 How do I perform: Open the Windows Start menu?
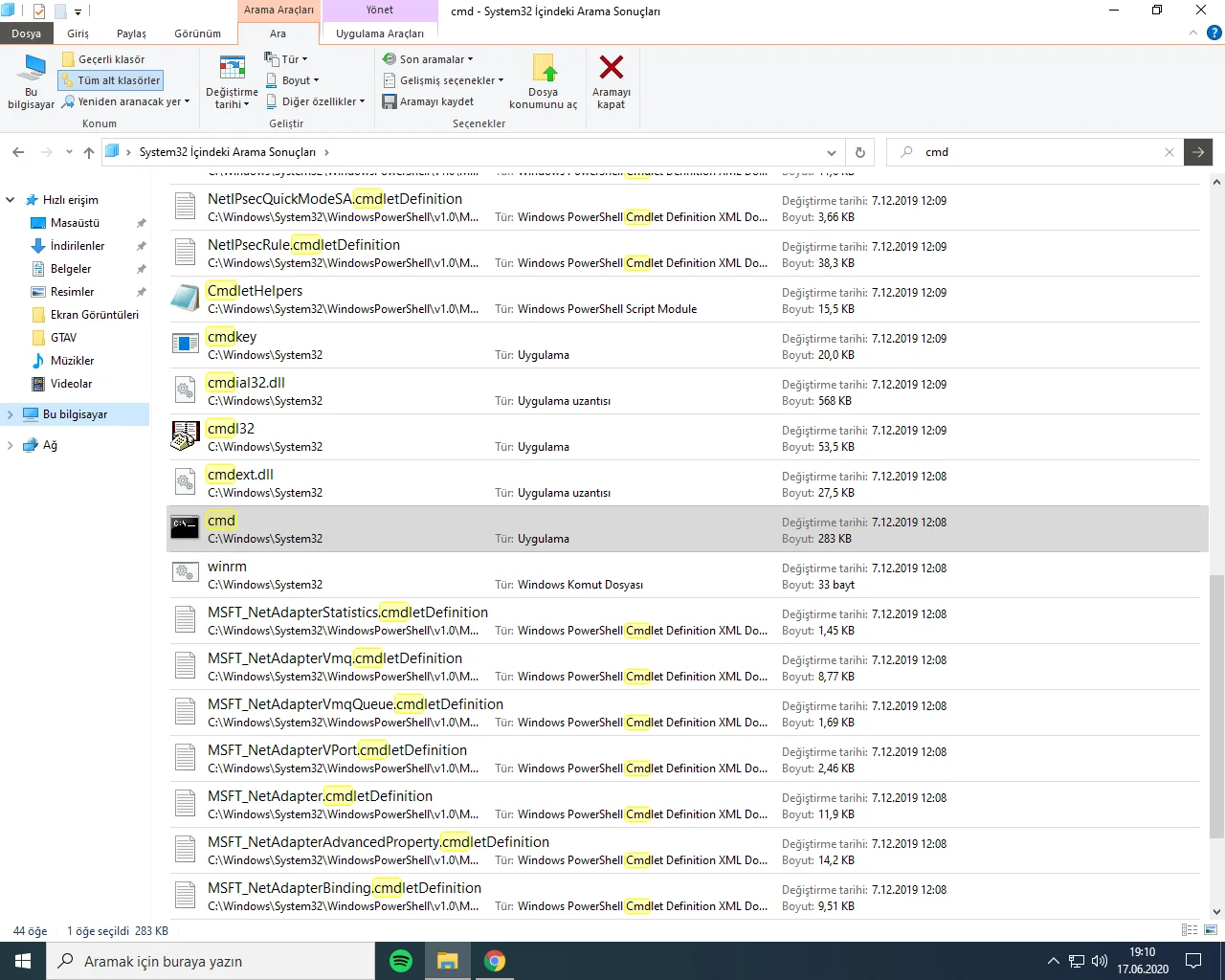tap(23, 961)
